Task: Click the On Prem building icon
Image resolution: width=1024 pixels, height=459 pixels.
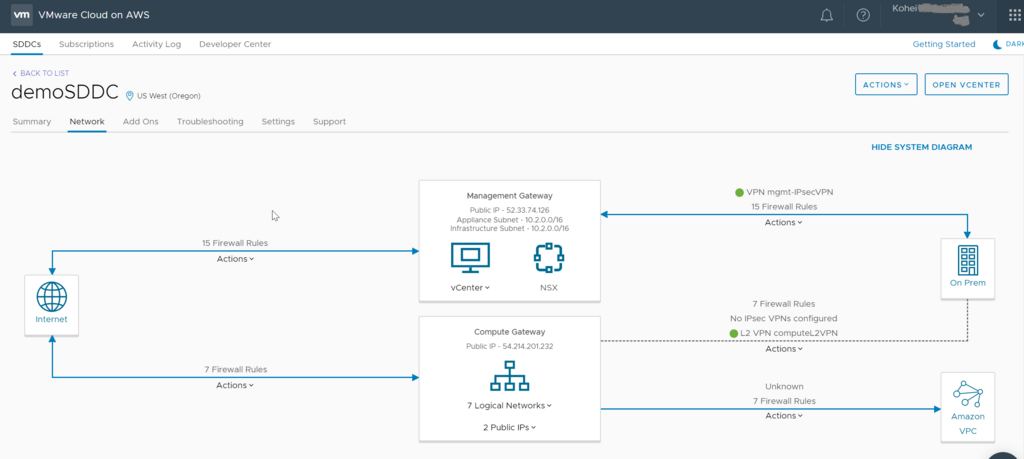Action: 967,261
